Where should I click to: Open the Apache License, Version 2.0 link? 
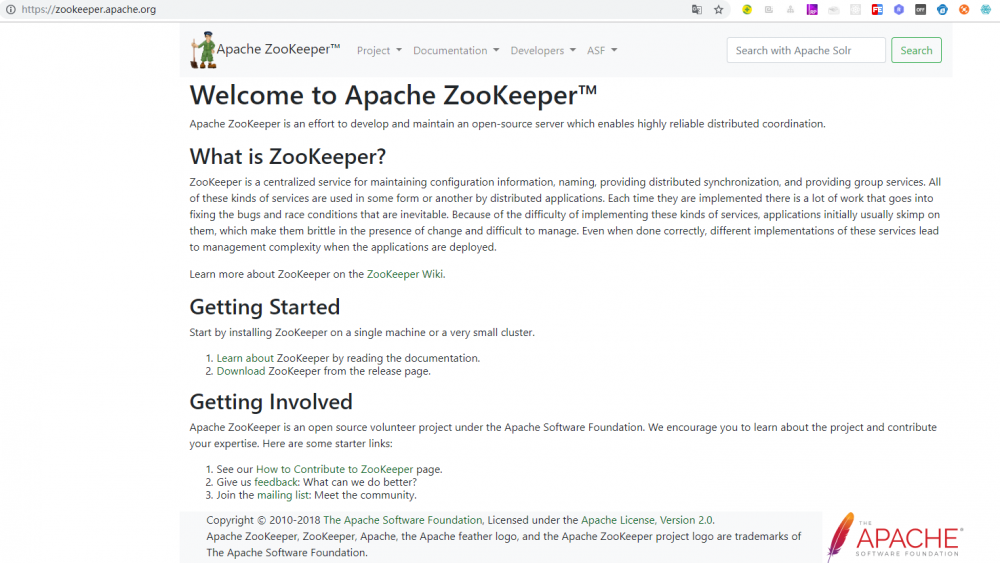[x=647, y=520]
